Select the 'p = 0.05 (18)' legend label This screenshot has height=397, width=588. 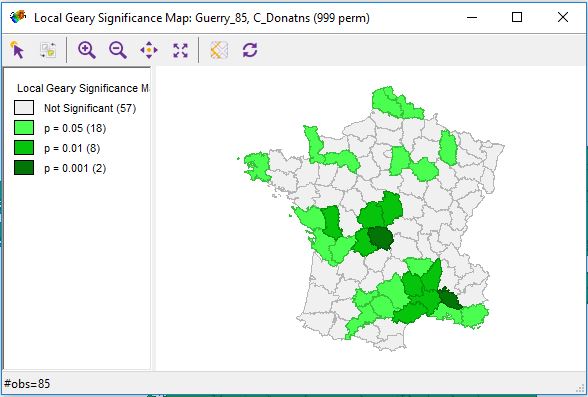(75, 128)
